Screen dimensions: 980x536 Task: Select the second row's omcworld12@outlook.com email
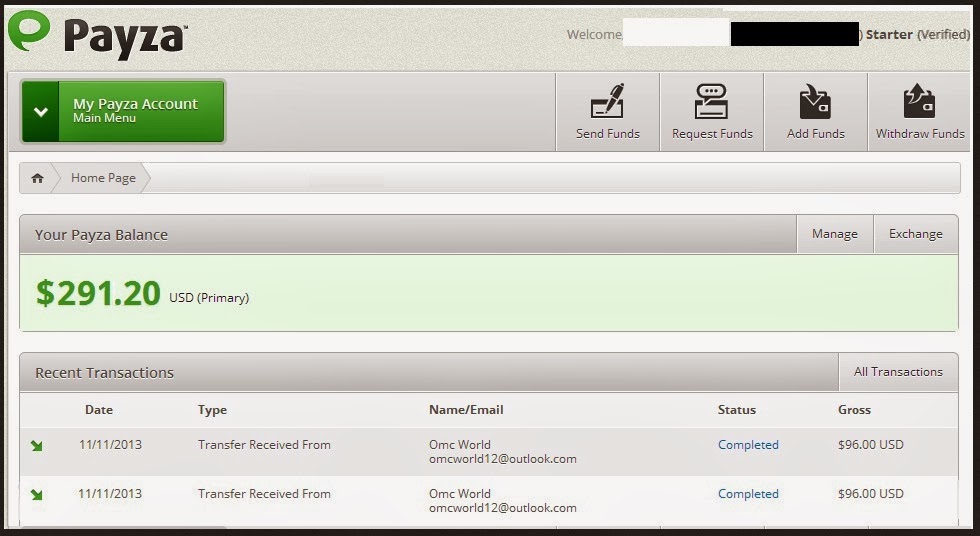coord(502,508)
